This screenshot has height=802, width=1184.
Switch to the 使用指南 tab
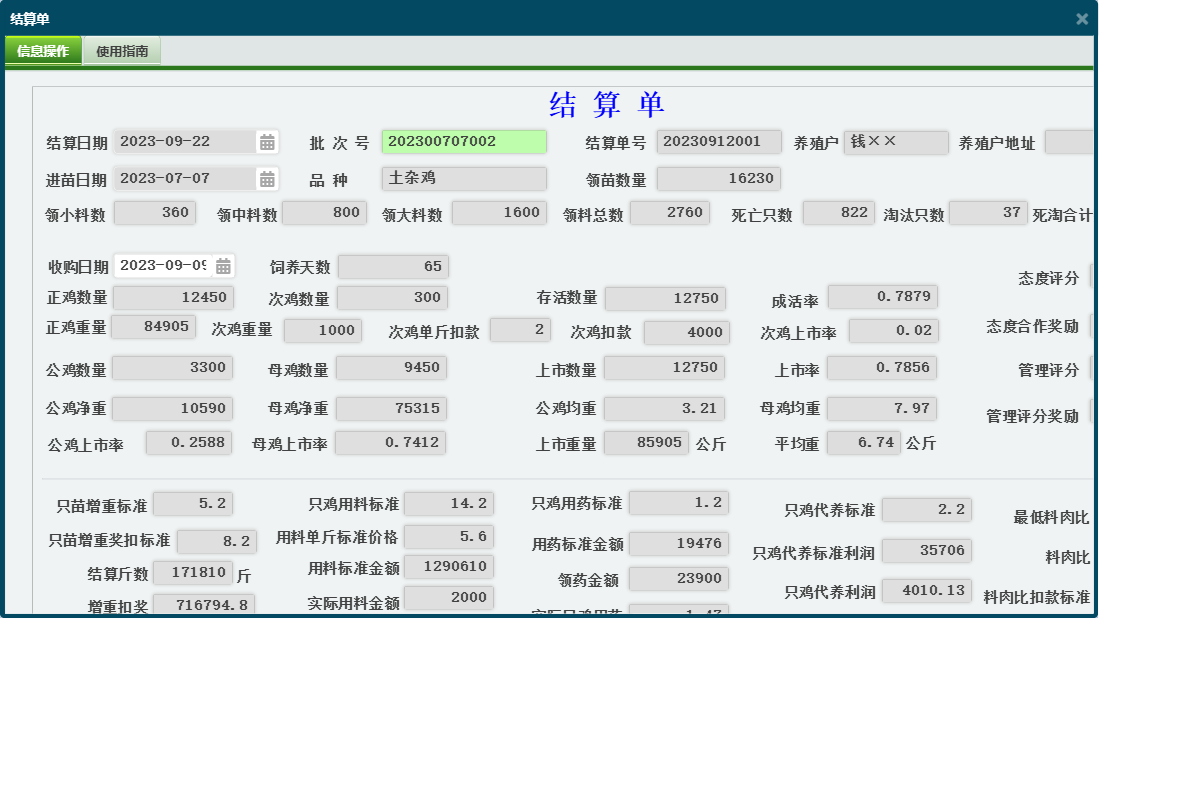tap(121, 50)
